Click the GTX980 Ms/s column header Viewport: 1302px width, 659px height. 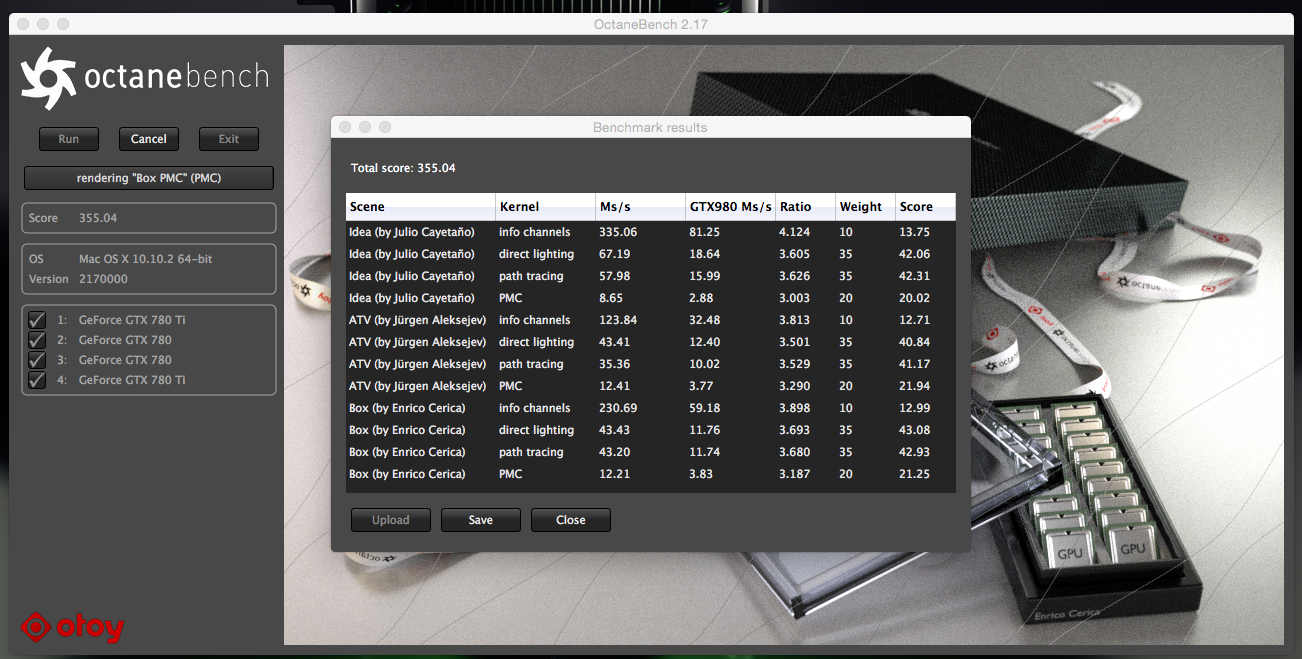click(x=731, y=207)
